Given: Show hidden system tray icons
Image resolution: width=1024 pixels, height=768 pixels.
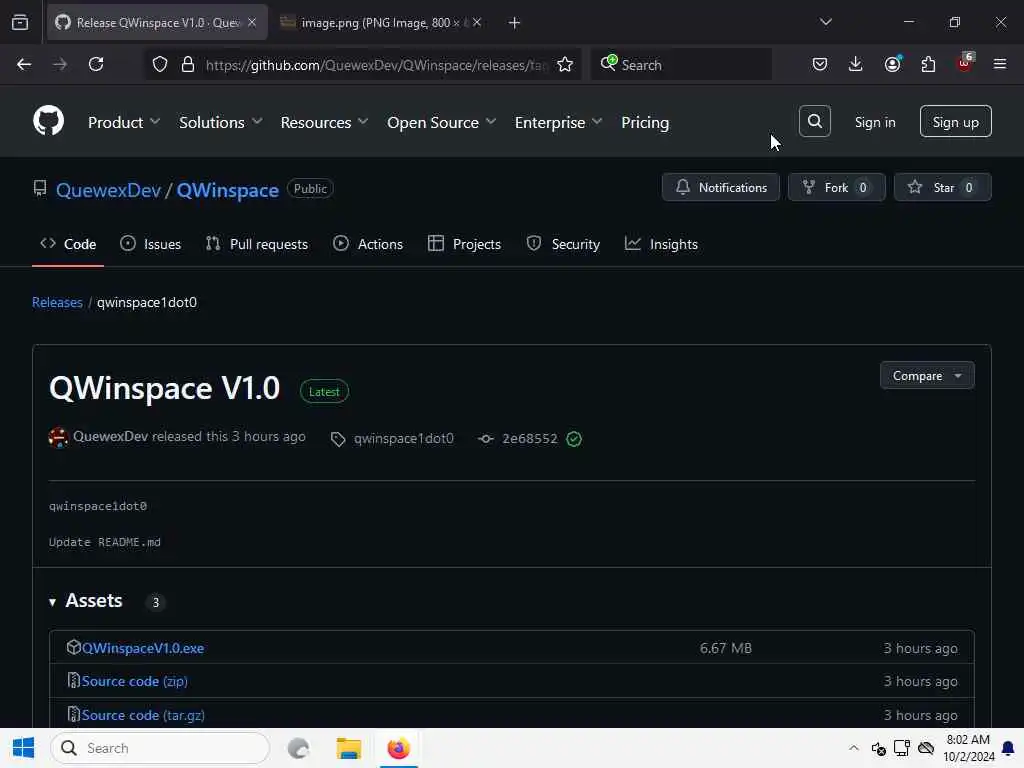Looking at the screenshot, I should (853, 748).
